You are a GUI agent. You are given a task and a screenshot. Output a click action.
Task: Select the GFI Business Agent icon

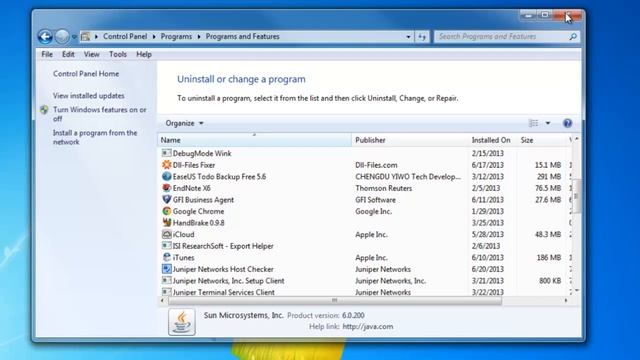[166, 200]
